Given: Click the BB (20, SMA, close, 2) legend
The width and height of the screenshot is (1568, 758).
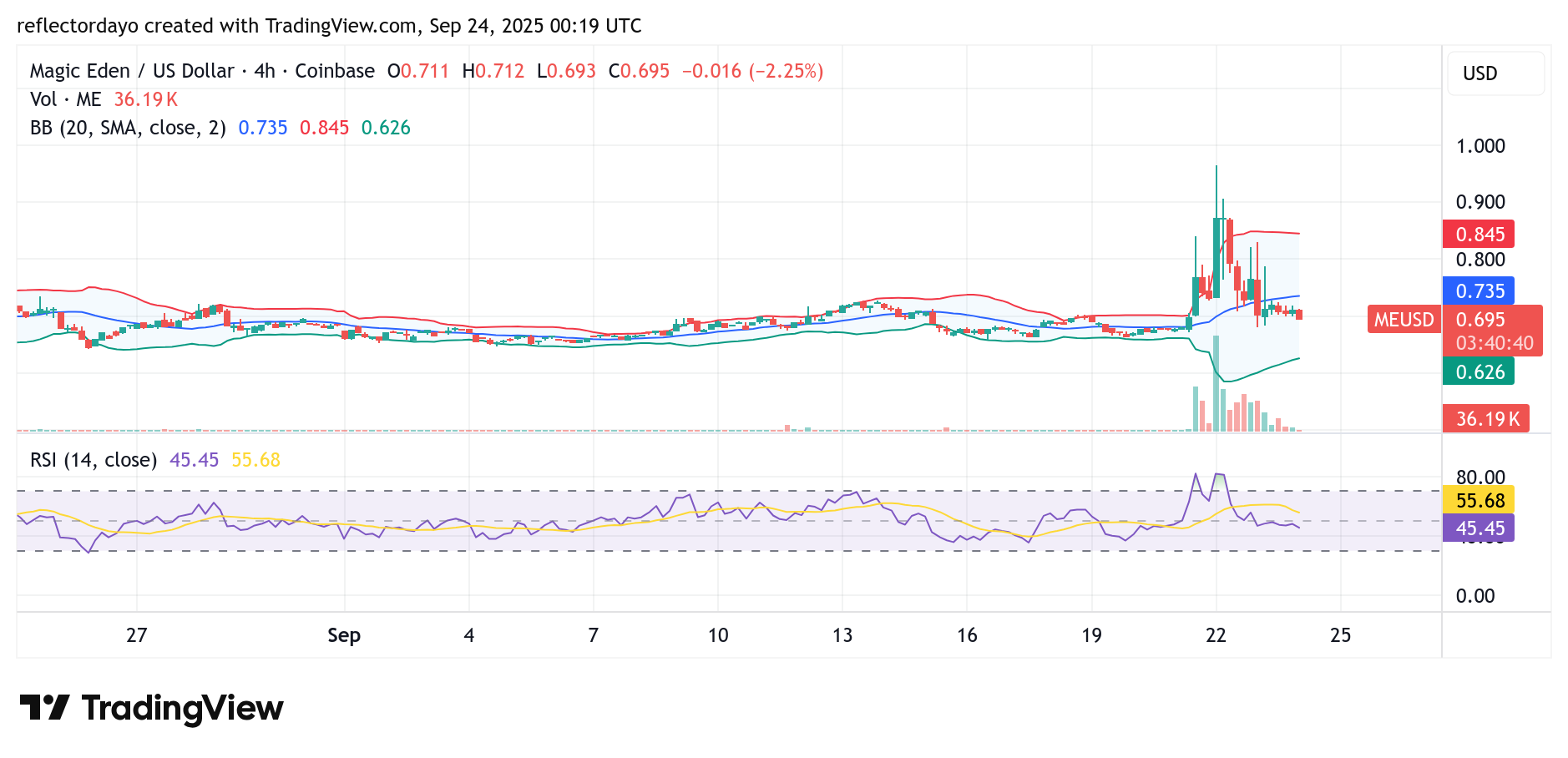Looking at the screenshot, I should pyautogui.click(x=128, y=128).
